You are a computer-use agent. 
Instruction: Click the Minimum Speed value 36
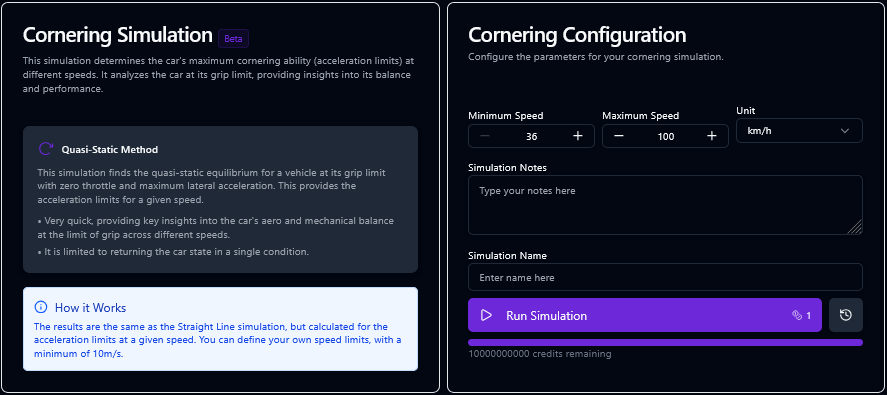pos(531,136)
